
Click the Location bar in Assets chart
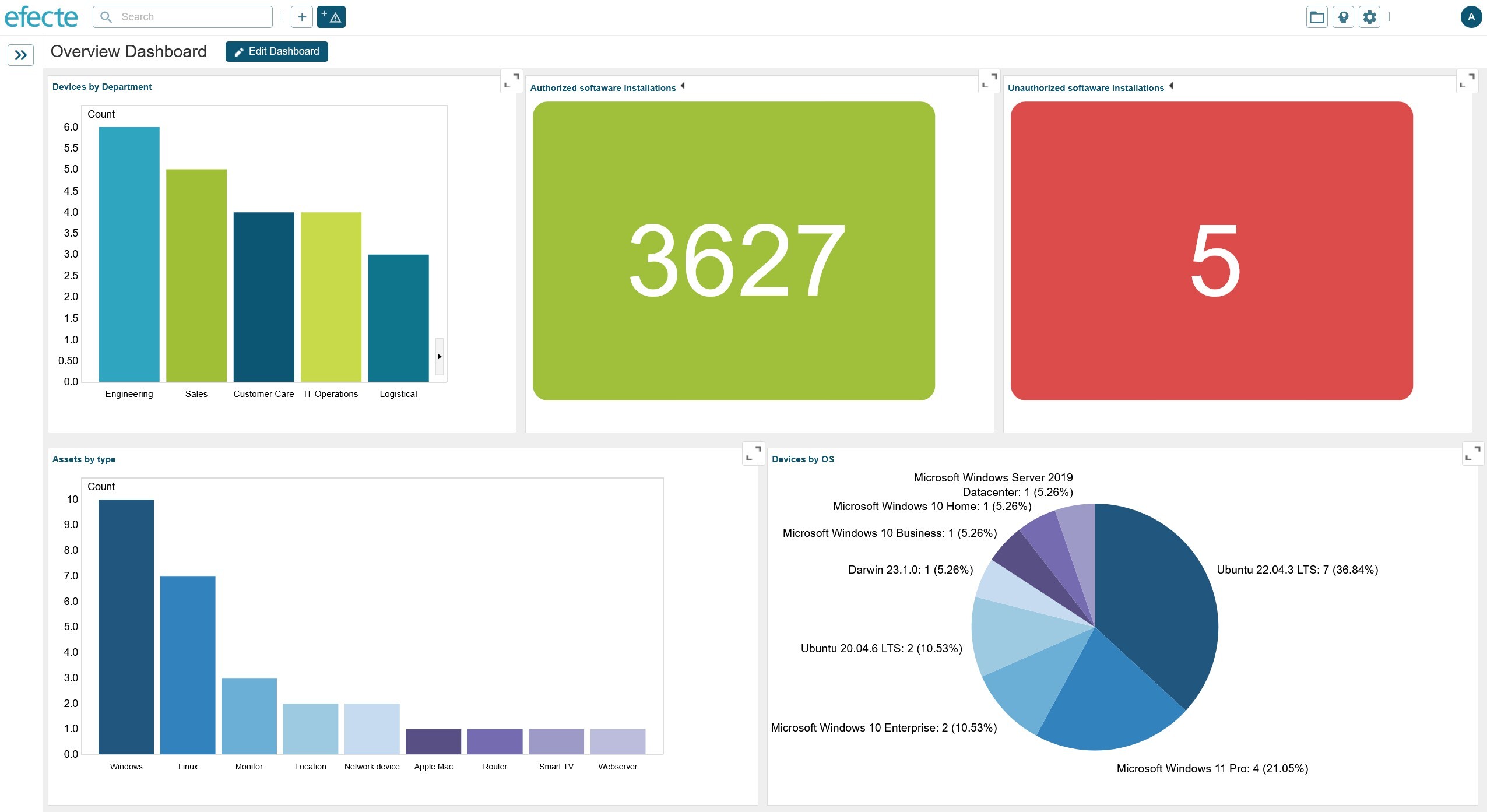[x=311, y=729]
